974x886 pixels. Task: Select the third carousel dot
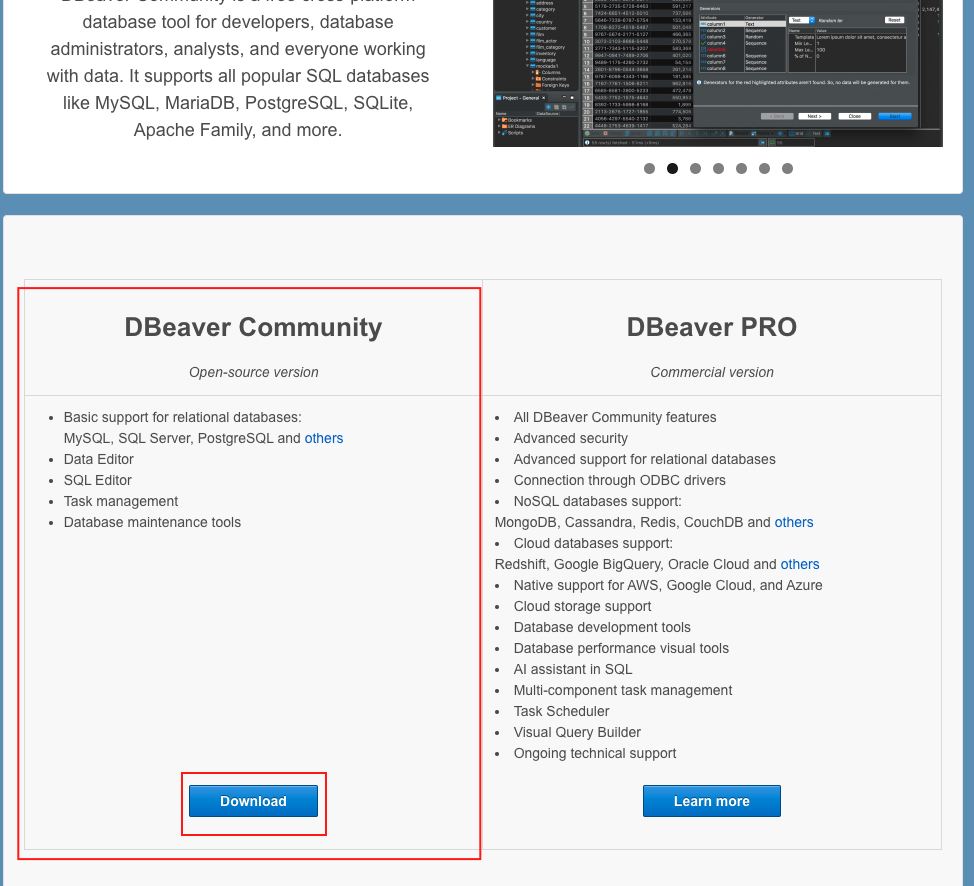pos(695,168)
